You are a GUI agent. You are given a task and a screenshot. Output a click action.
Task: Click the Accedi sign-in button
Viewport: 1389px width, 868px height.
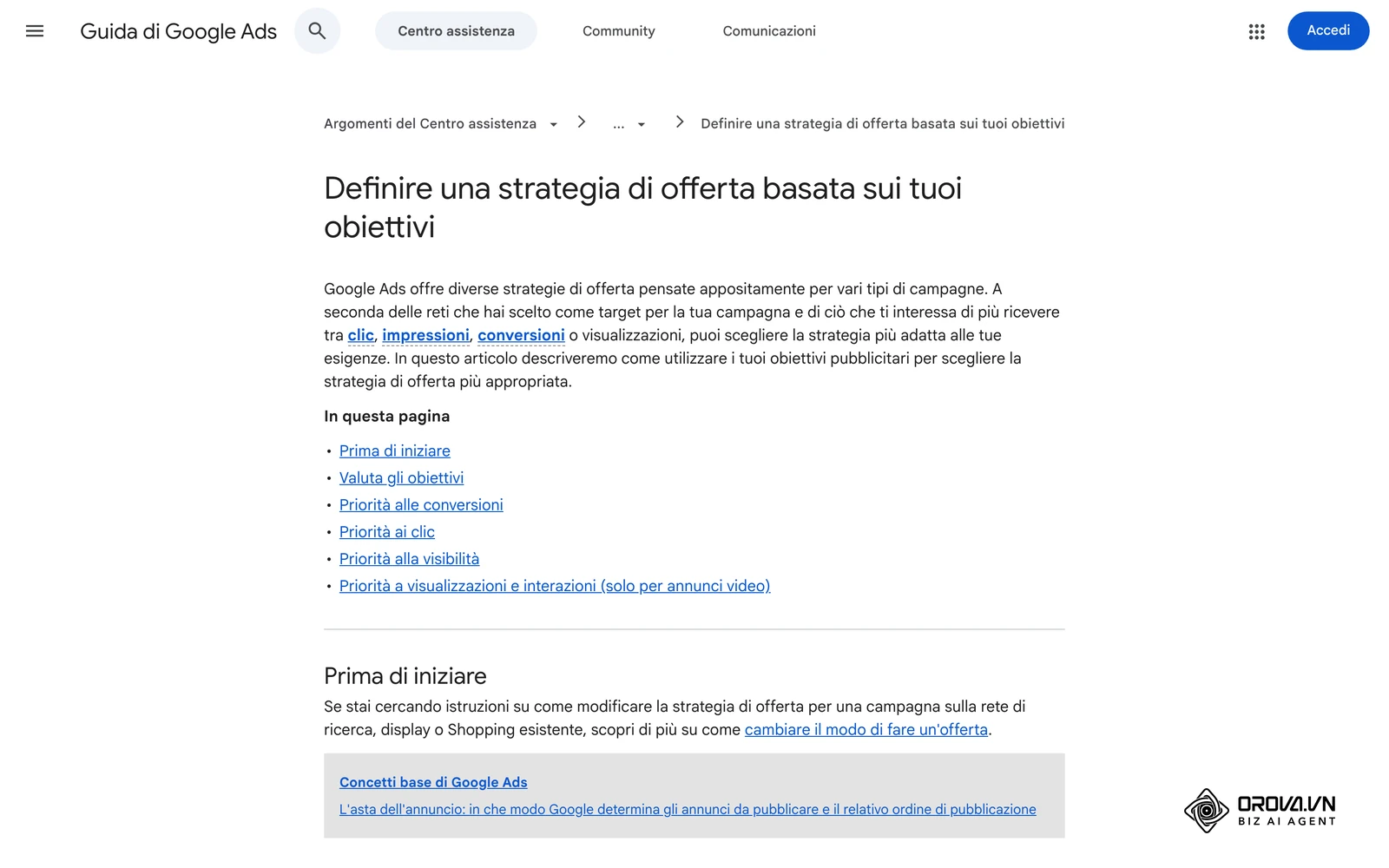point(1328,30)
